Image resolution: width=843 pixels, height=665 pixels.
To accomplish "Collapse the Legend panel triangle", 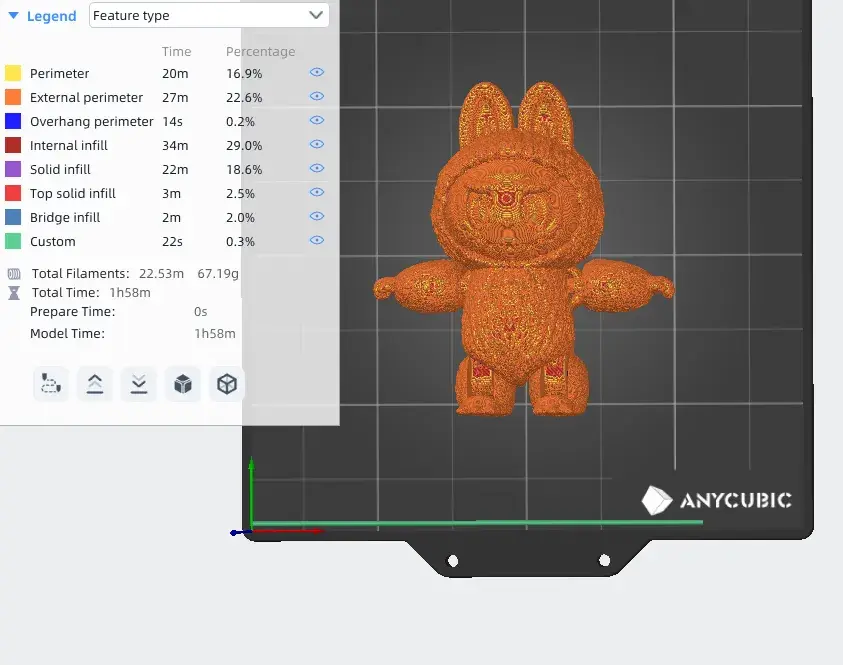I will tap(13, 16).
